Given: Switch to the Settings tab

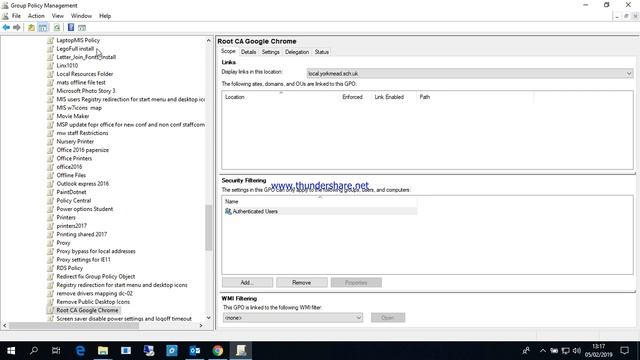Looking at the screenshot, I should tap(271, 52).
